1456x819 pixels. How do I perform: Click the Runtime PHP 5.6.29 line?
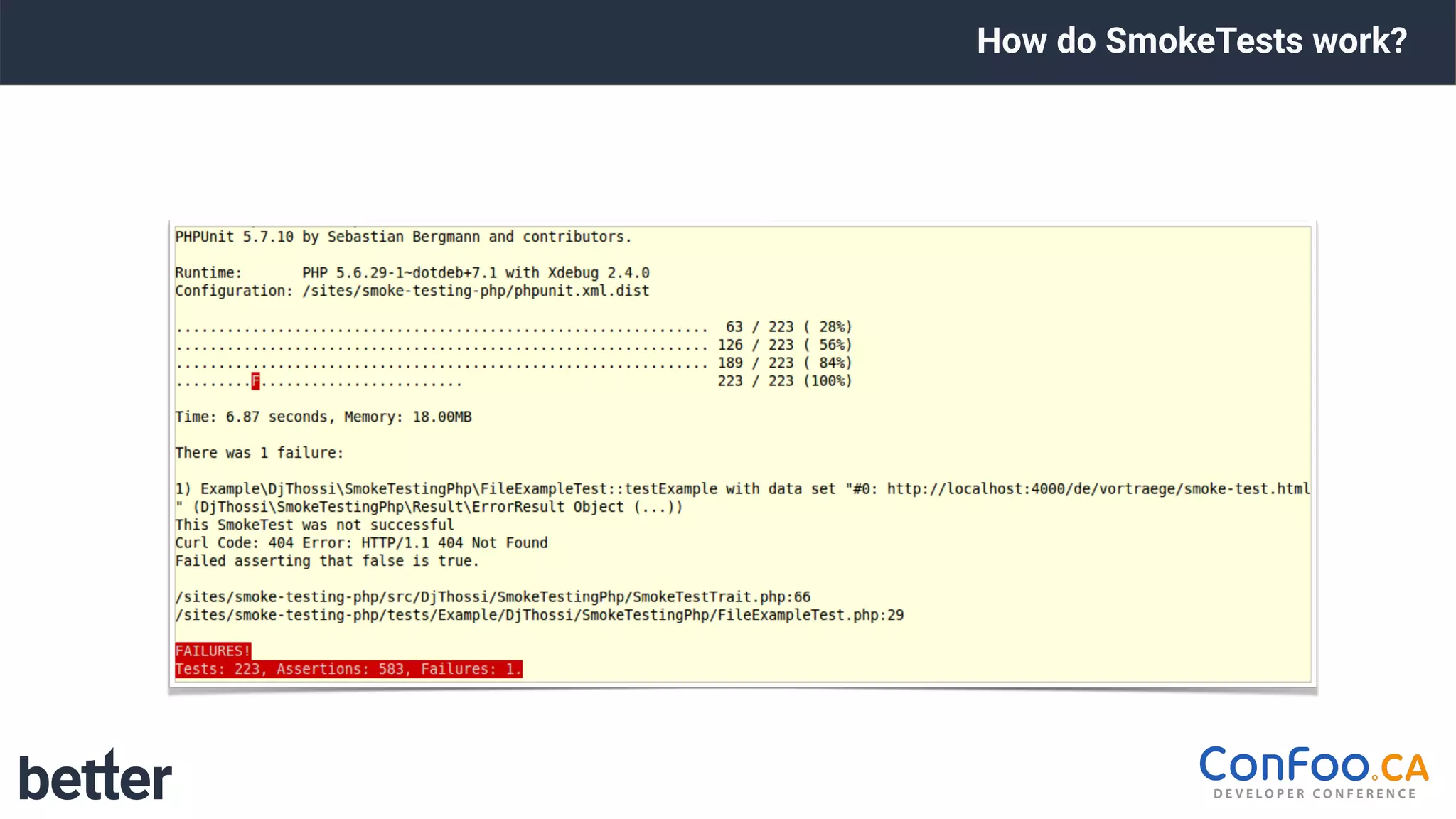pos(412,273)
